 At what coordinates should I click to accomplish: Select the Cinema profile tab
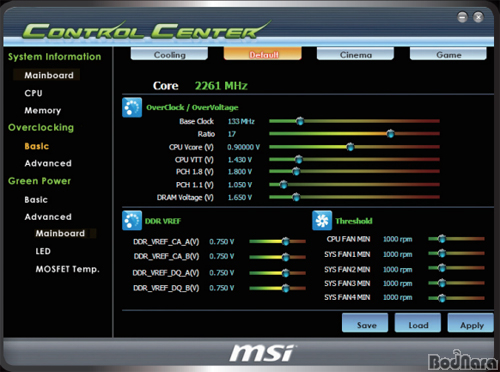355,54
